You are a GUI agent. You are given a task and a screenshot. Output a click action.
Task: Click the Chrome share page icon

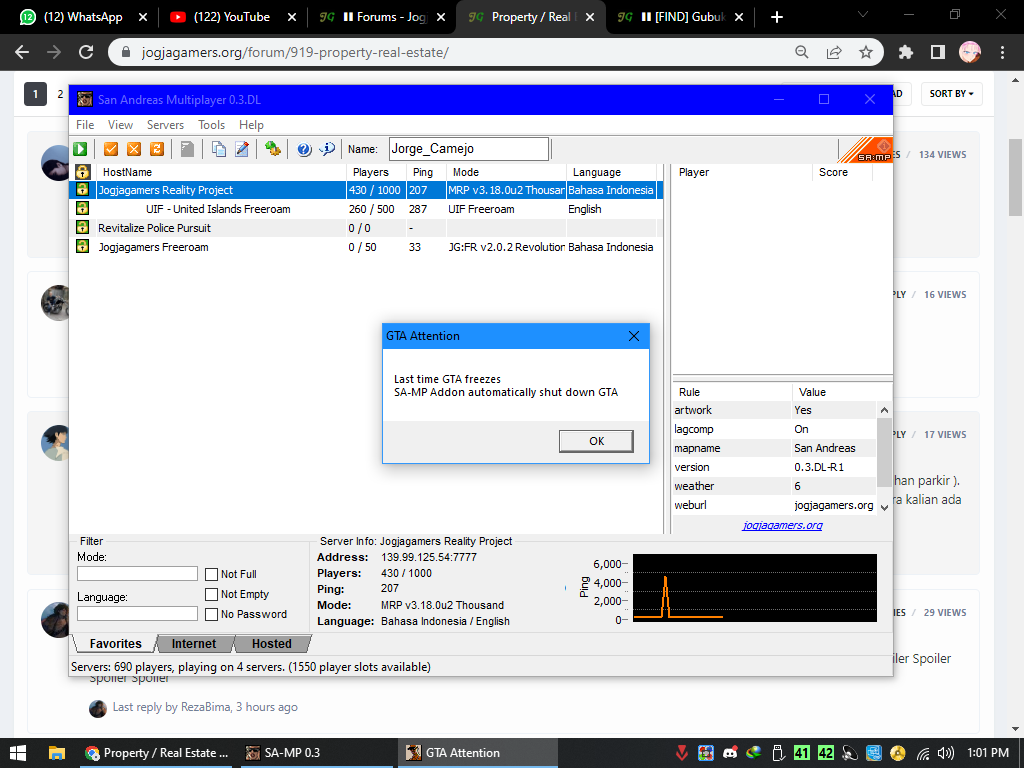834,52
